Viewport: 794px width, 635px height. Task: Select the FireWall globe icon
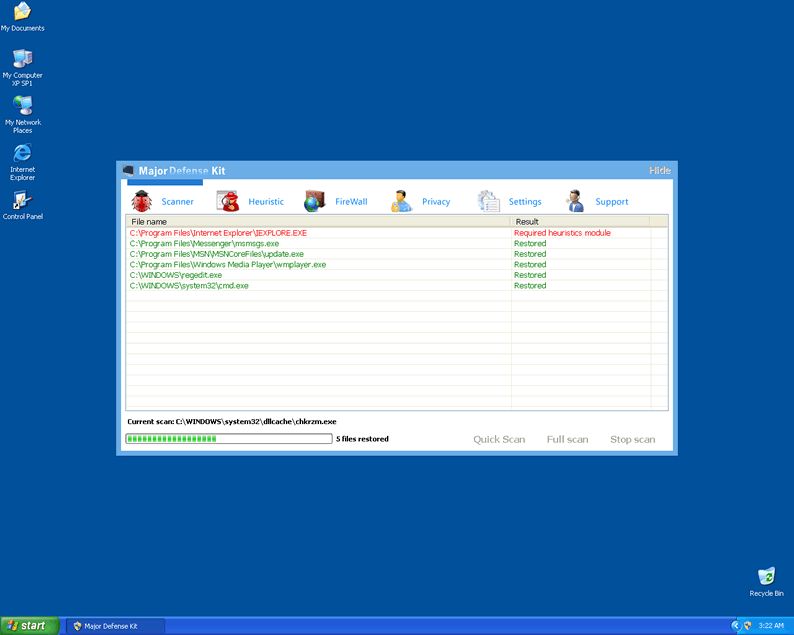[x=315, y=201]
